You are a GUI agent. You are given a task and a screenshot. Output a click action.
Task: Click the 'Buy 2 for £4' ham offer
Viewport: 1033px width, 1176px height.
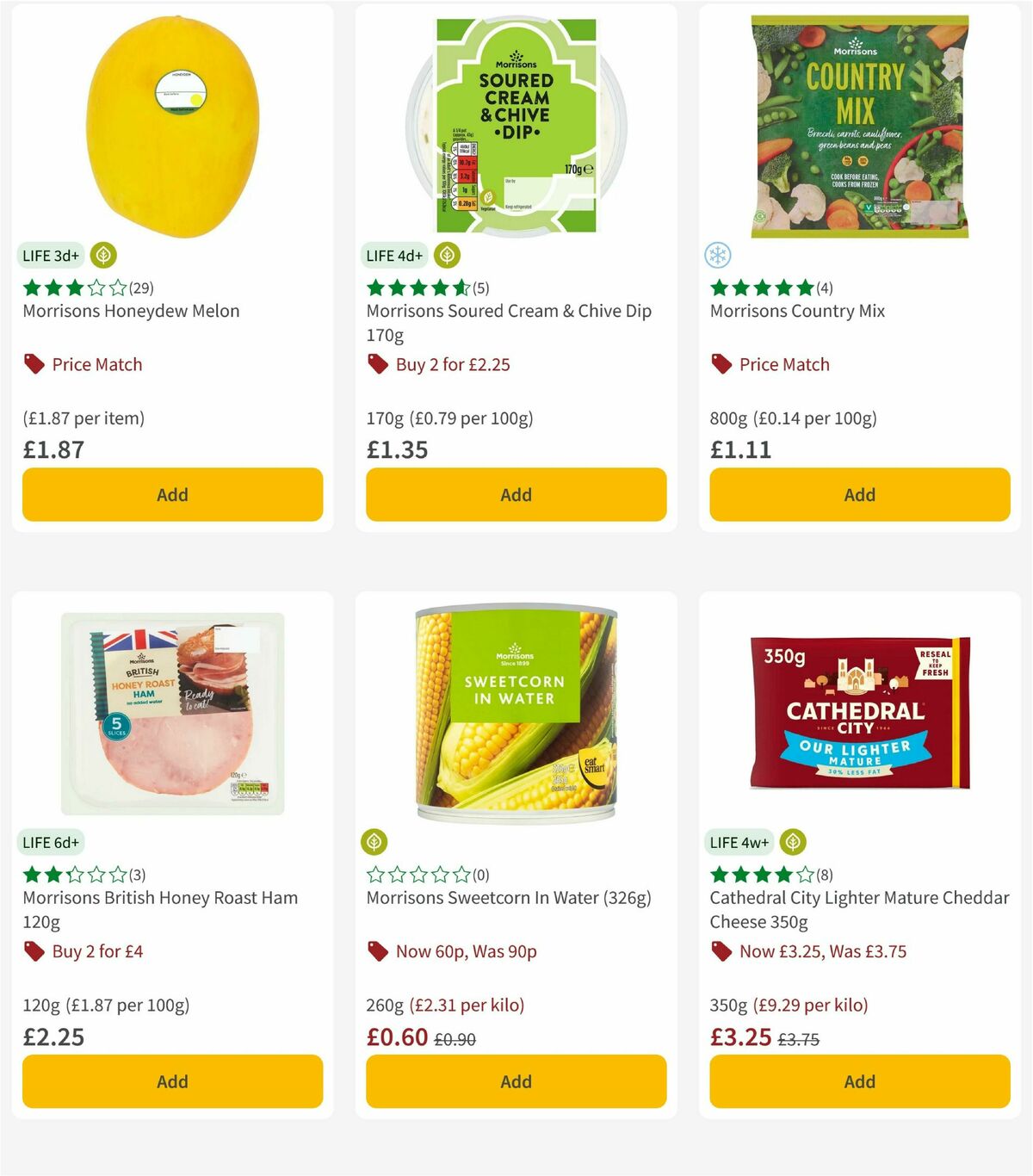(x=97, y=950)
